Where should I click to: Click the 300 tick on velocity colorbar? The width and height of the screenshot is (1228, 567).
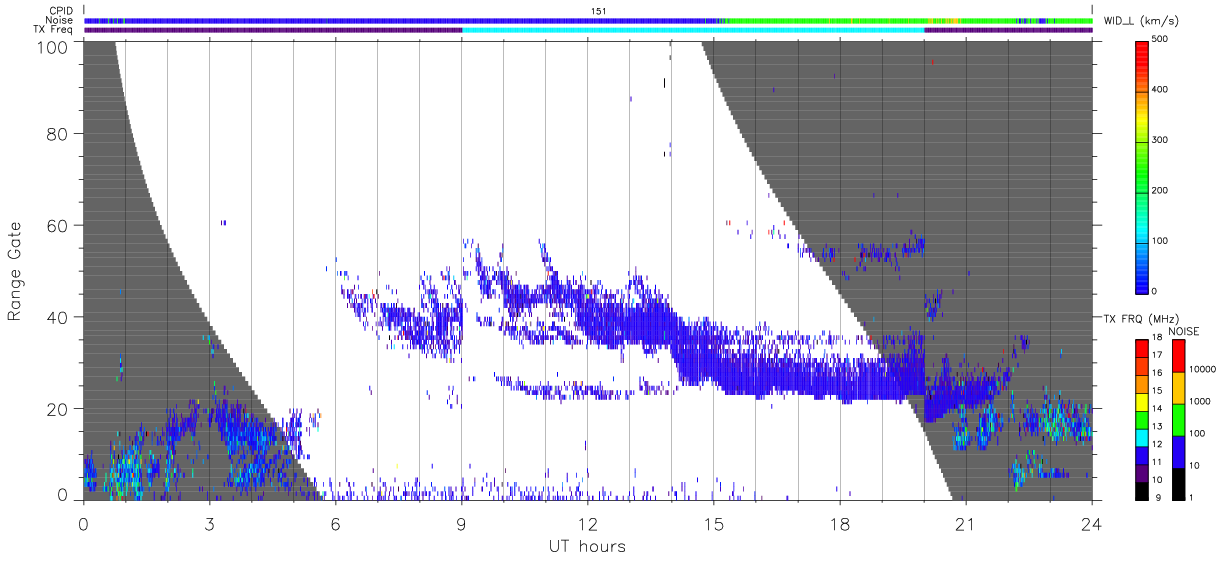[1160, 140]
